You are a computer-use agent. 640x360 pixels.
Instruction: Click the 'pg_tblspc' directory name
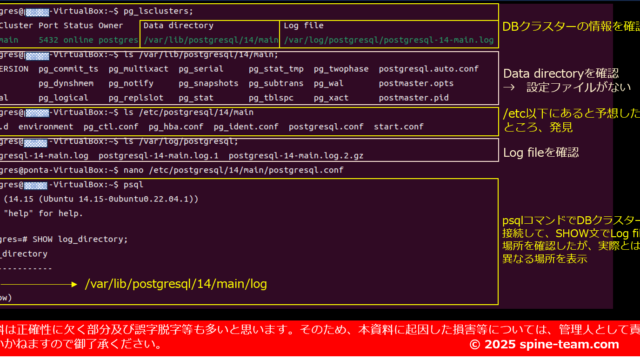(271, 98)
